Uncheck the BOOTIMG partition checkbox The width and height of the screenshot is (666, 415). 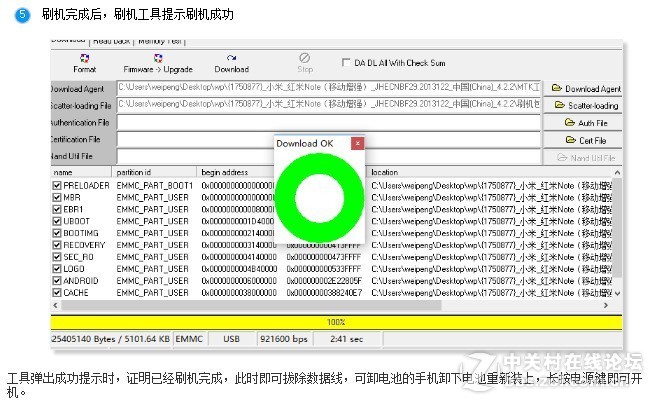tap(57, 233)
